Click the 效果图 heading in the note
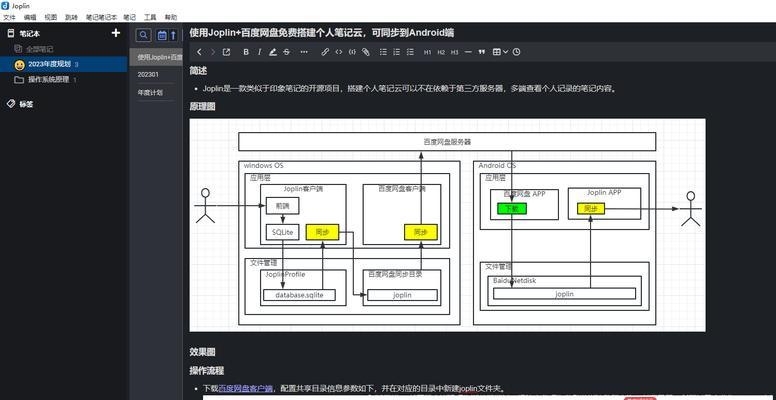The image size is (776, 400). 202,352
